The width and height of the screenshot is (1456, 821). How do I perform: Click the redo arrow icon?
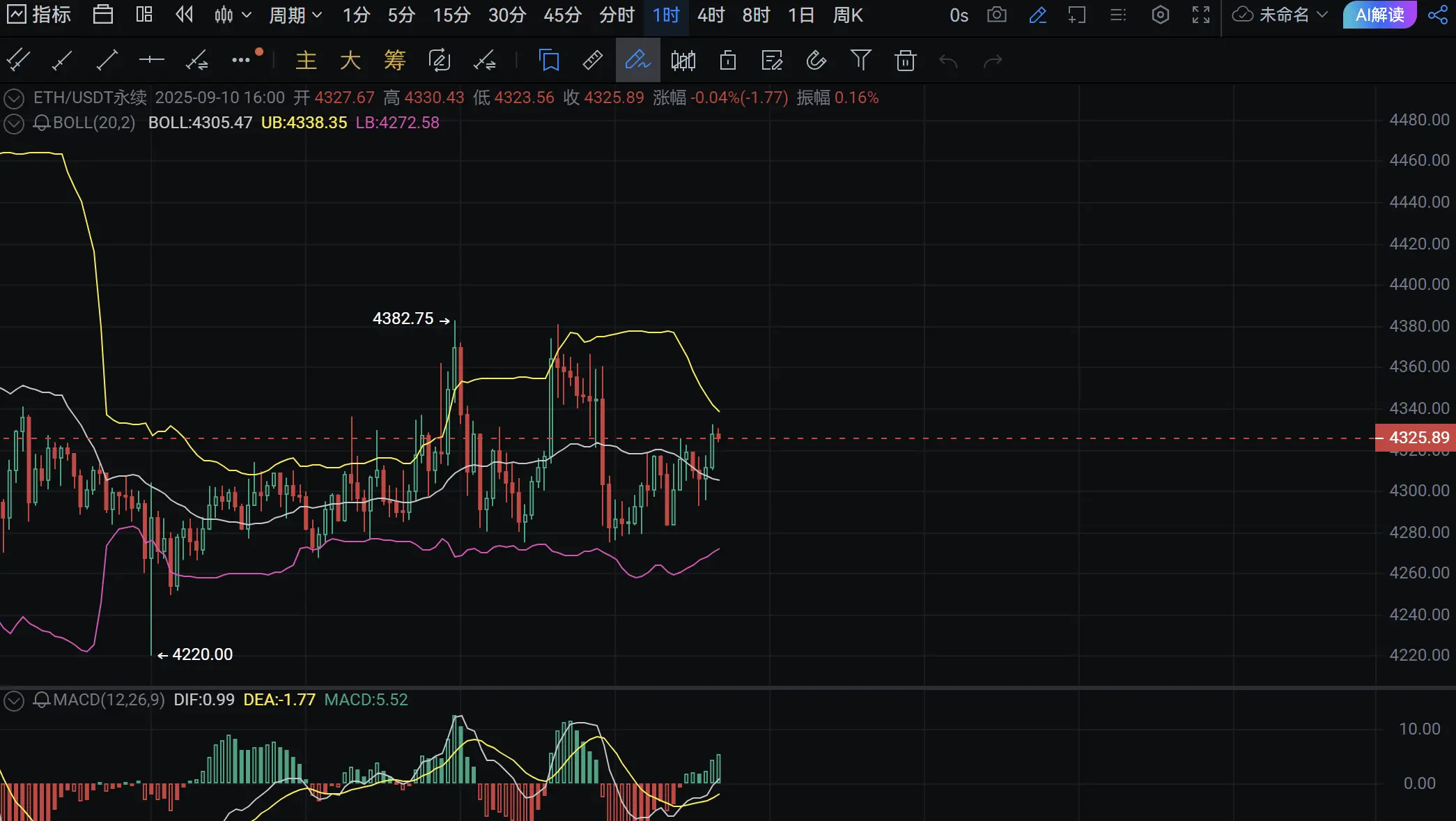tap(993, 61)
